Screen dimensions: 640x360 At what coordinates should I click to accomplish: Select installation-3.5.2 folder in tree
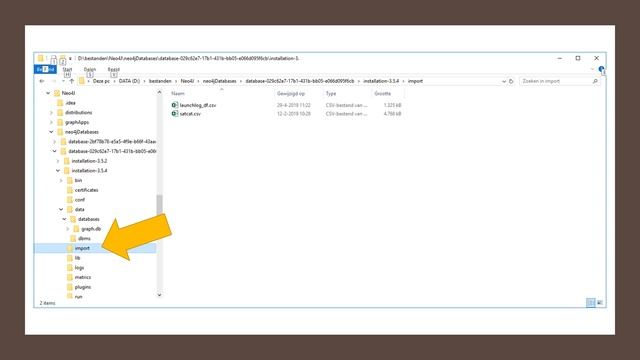[x=89, y=161]
